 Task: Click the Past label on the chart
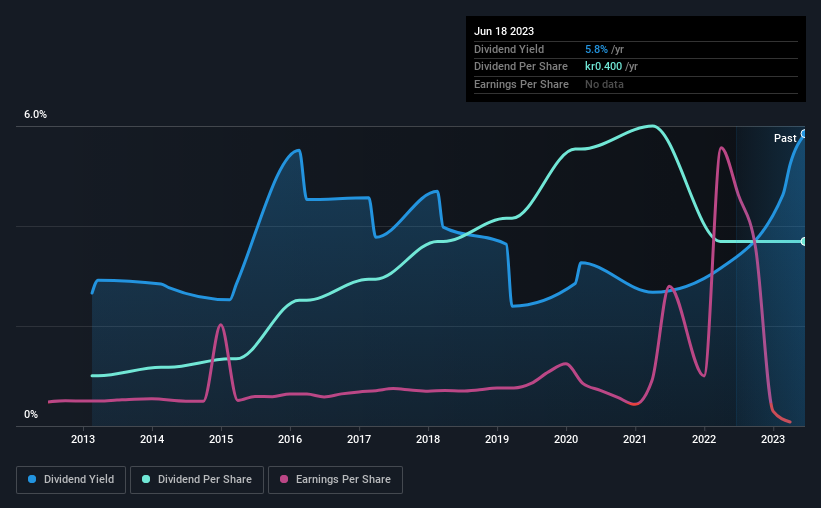pyautogui.click(x=785, y=138)
